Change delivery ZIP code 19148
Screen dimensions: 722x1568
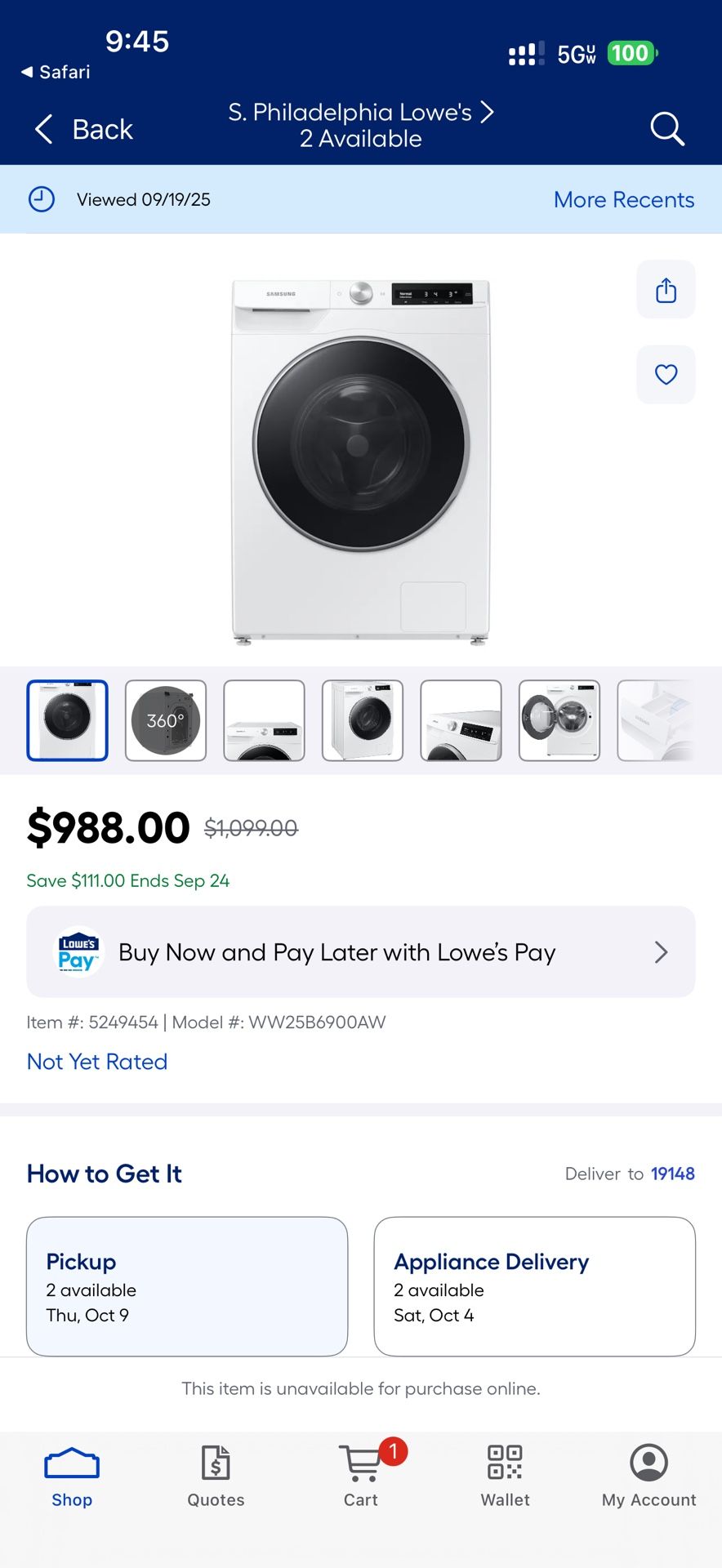672,1174
